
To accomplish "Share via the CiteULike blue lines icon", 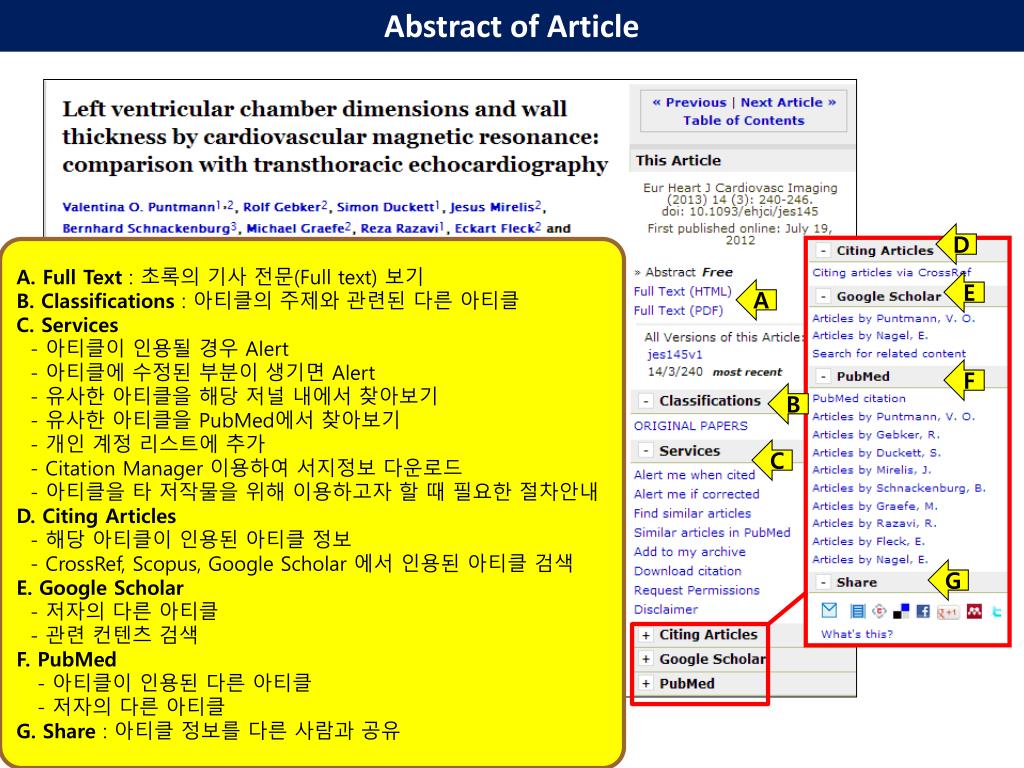I will 857,611.
